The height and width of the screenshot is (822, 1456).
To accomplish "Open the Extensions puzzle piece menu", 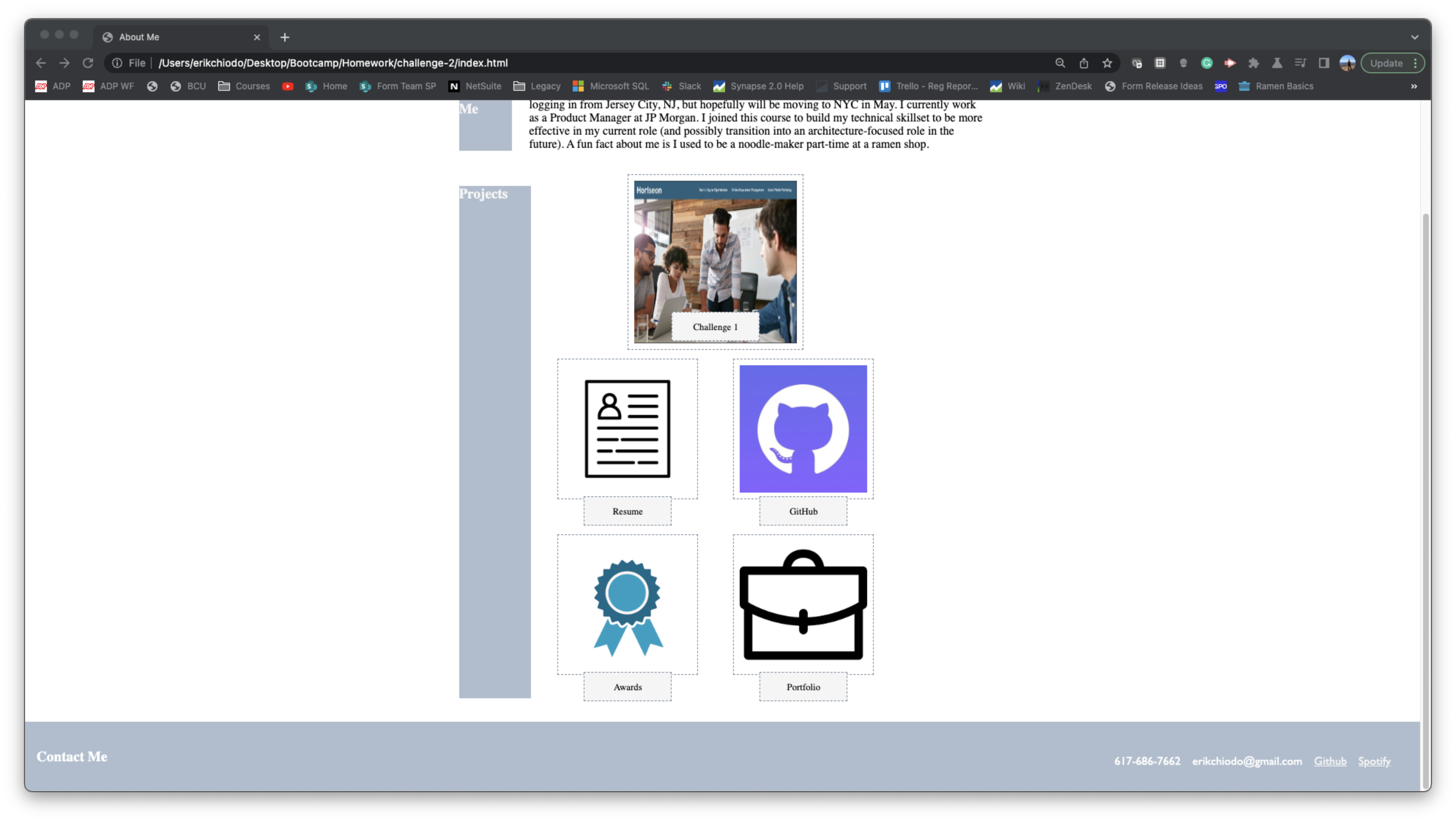I will [x=1253, y=63].
